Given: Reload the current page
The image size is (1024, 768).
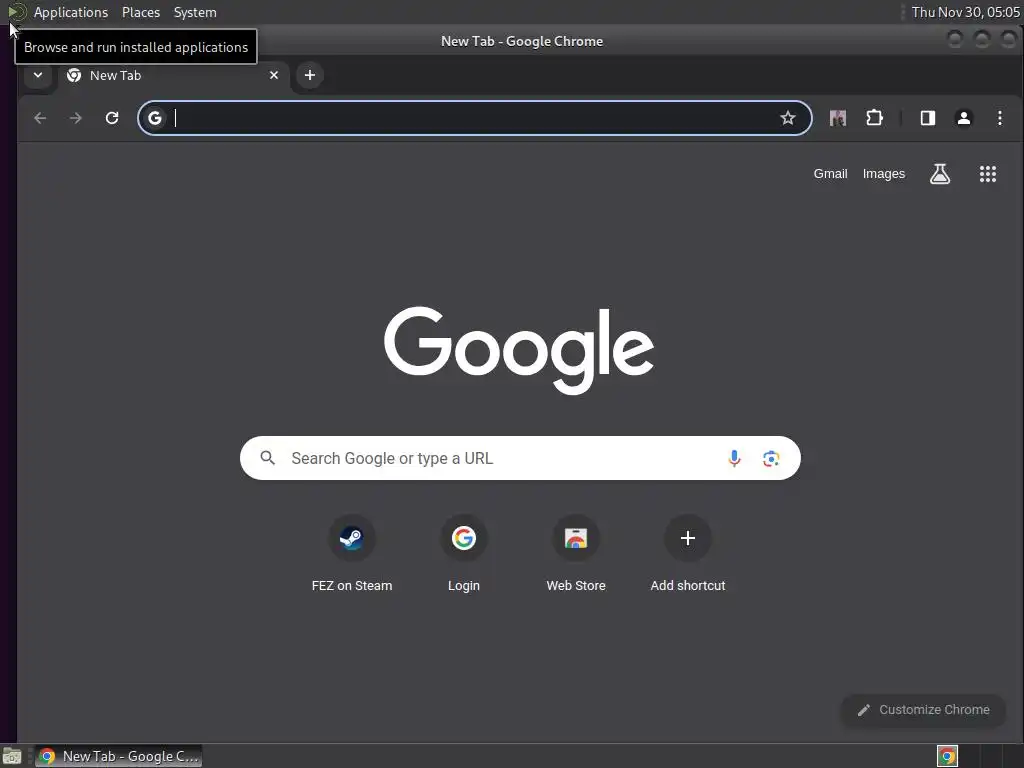Looking at the screenshot, I should click(x=112, y=118).
